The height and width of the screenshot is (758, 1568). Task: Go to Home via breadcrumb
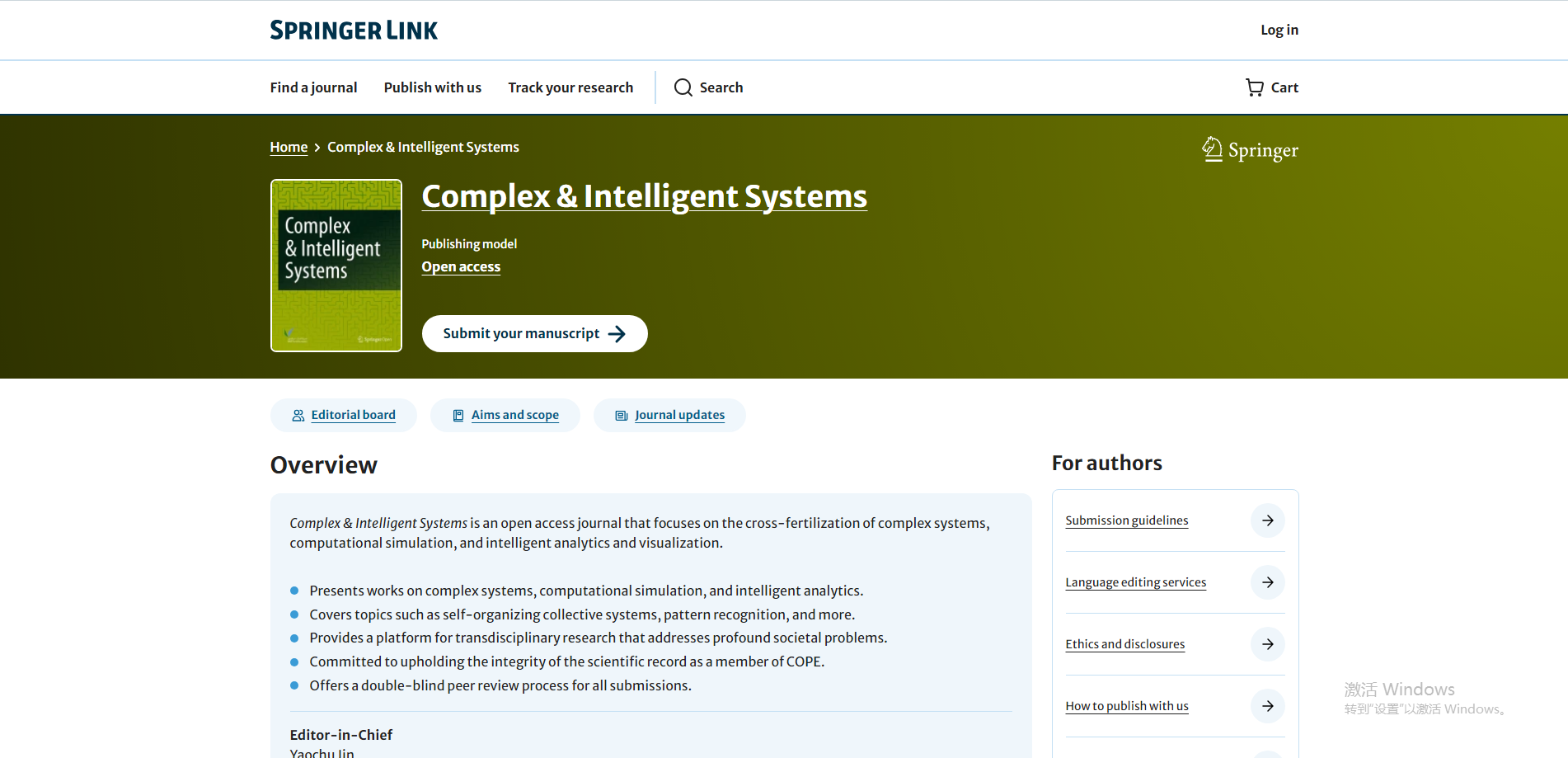coord(289,147)
